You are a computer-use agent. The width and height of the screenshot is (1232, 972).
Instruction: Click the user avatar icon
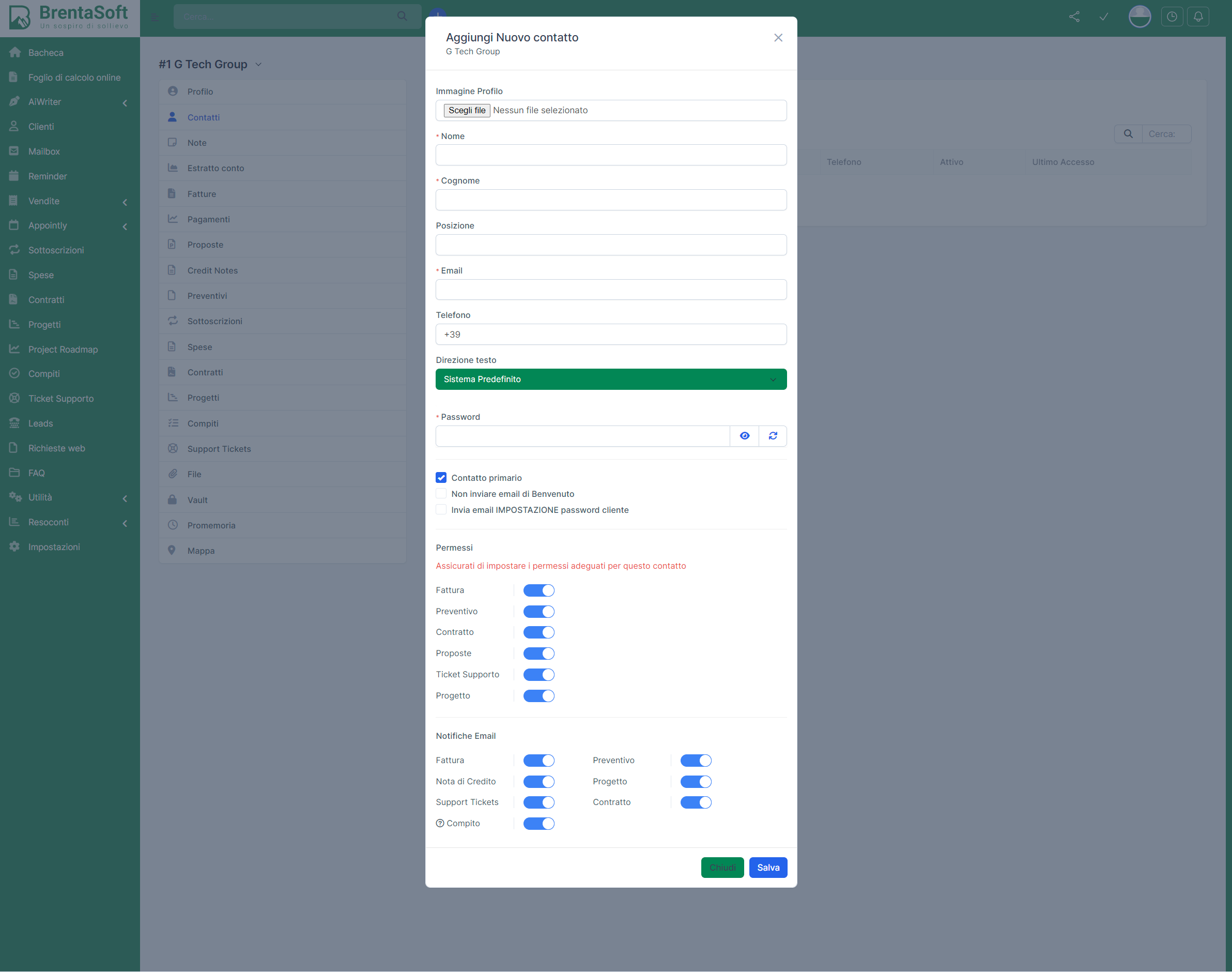click(1139, 17)
